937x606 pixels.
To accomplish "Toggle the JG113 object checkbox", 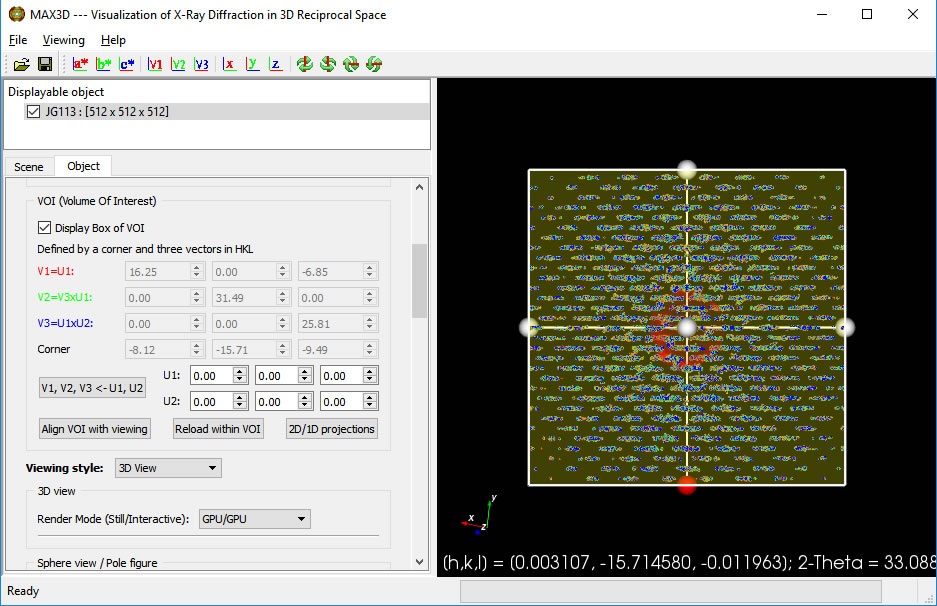I will 35,112.
